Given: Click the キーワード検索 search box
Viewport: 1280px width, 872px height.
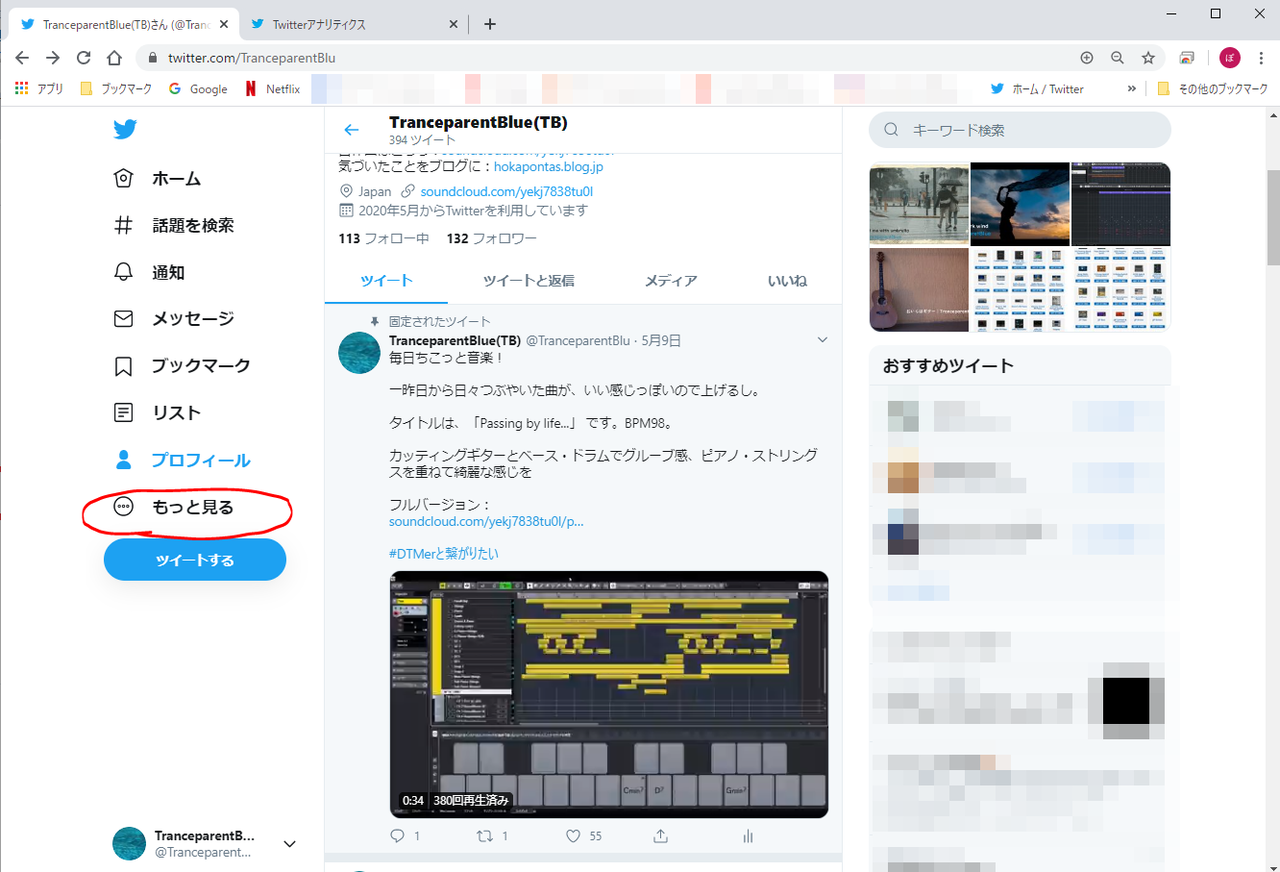Looking at the screenshot, I should [1020, 130].
